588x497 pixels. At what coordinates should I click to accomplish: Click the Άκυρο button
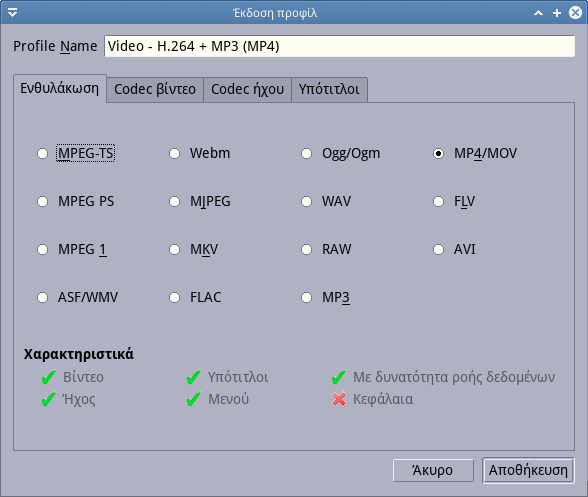(x=433, y=470)
